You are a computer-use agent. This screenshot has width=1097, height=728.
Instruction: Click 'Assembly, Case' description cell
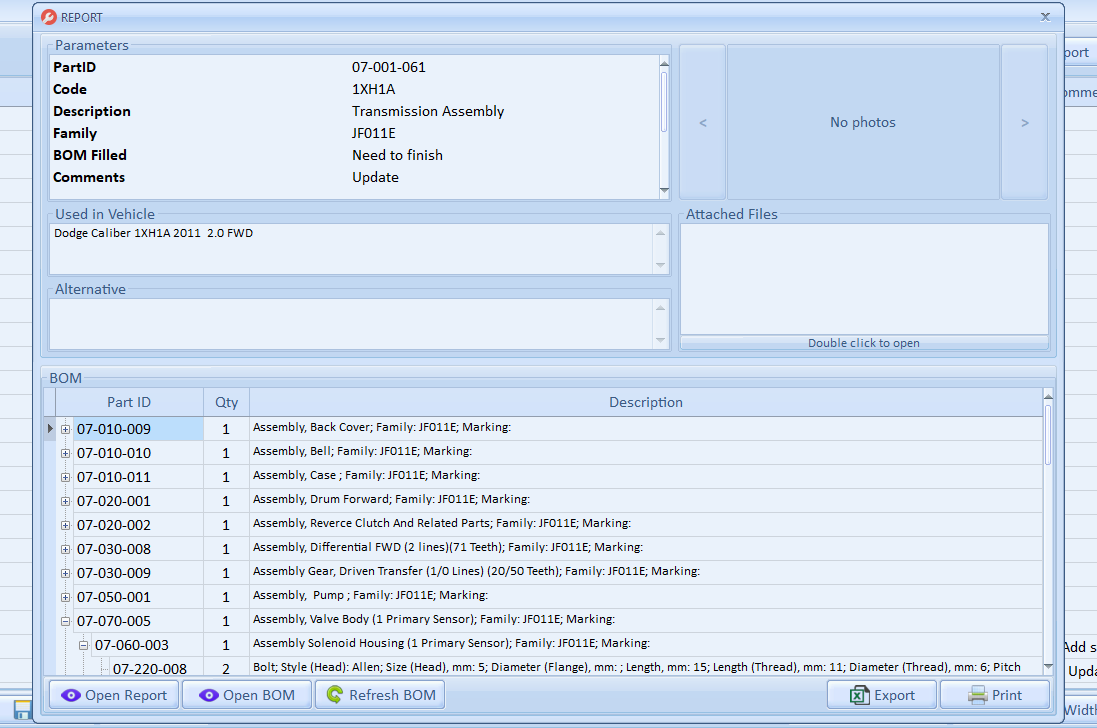646,476
